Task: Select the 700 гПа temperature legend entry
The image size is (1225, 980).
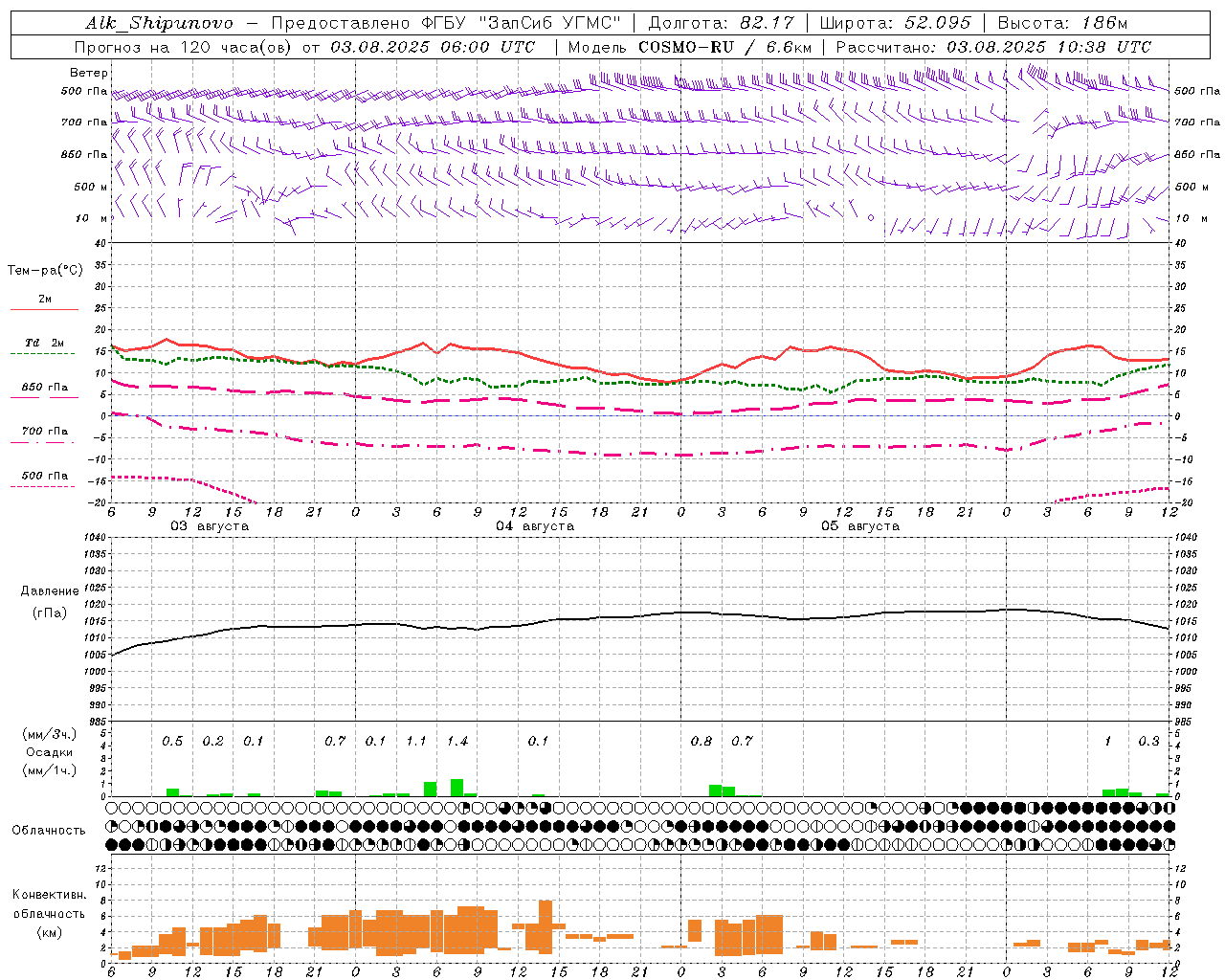Action: (x=45, y=432)
